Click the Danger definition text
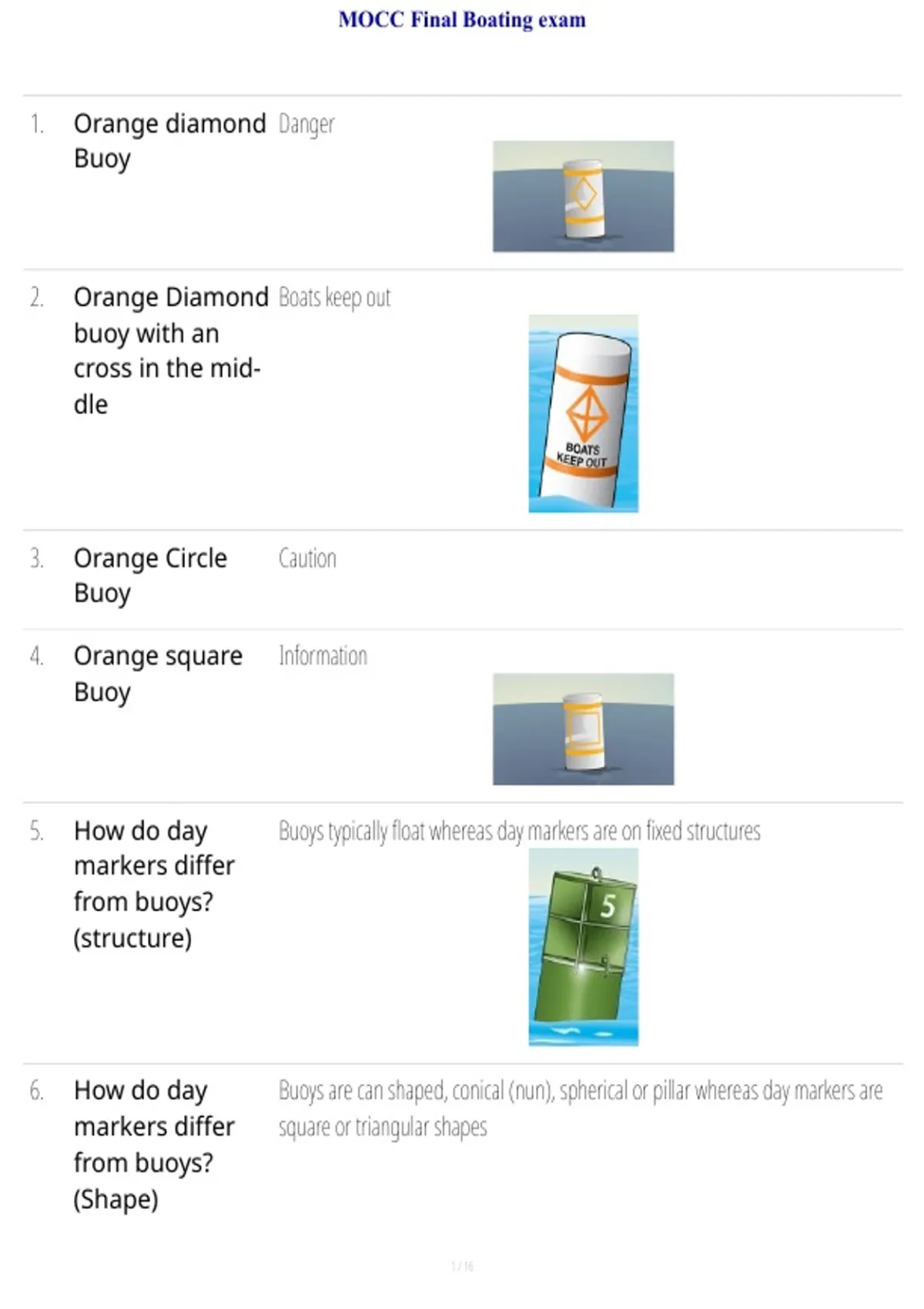Image resolution: width=924 pixels, height=1309 pixels. click(x=306, y=124)
